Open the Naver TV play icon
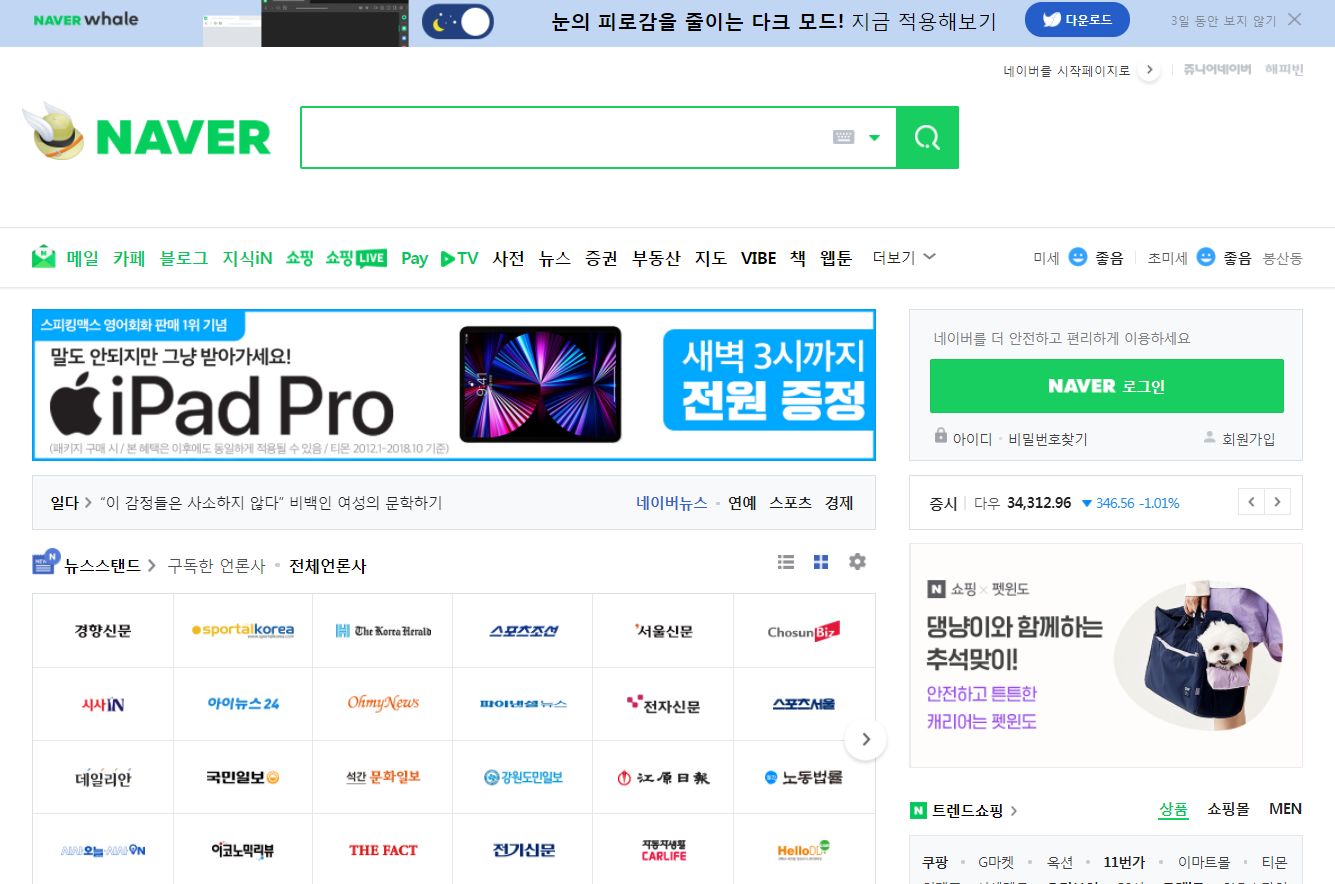This screenshot has height=884, width=1335. tap(459, 258)
